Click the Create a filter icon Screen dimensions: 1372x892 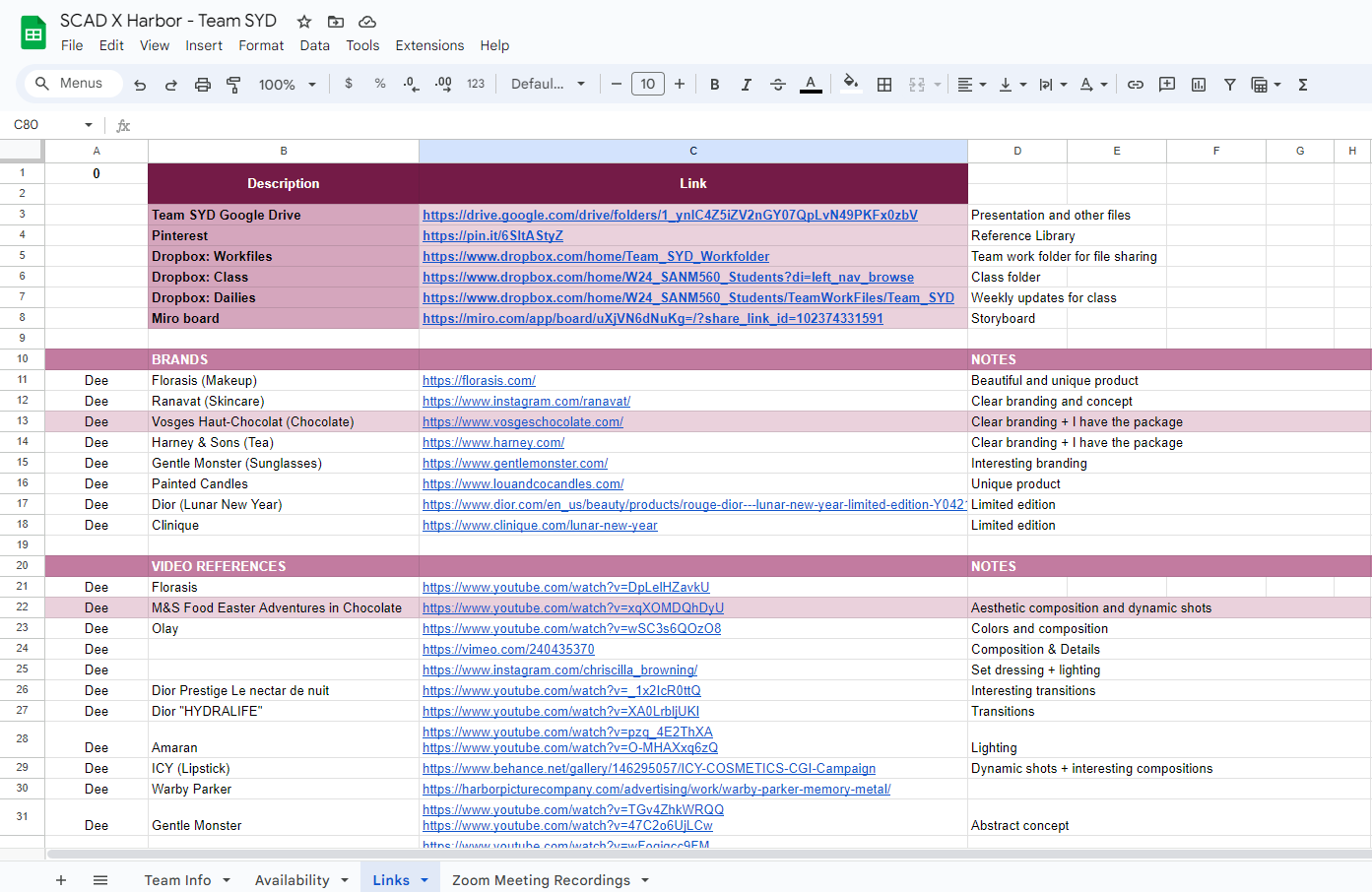1230,85
